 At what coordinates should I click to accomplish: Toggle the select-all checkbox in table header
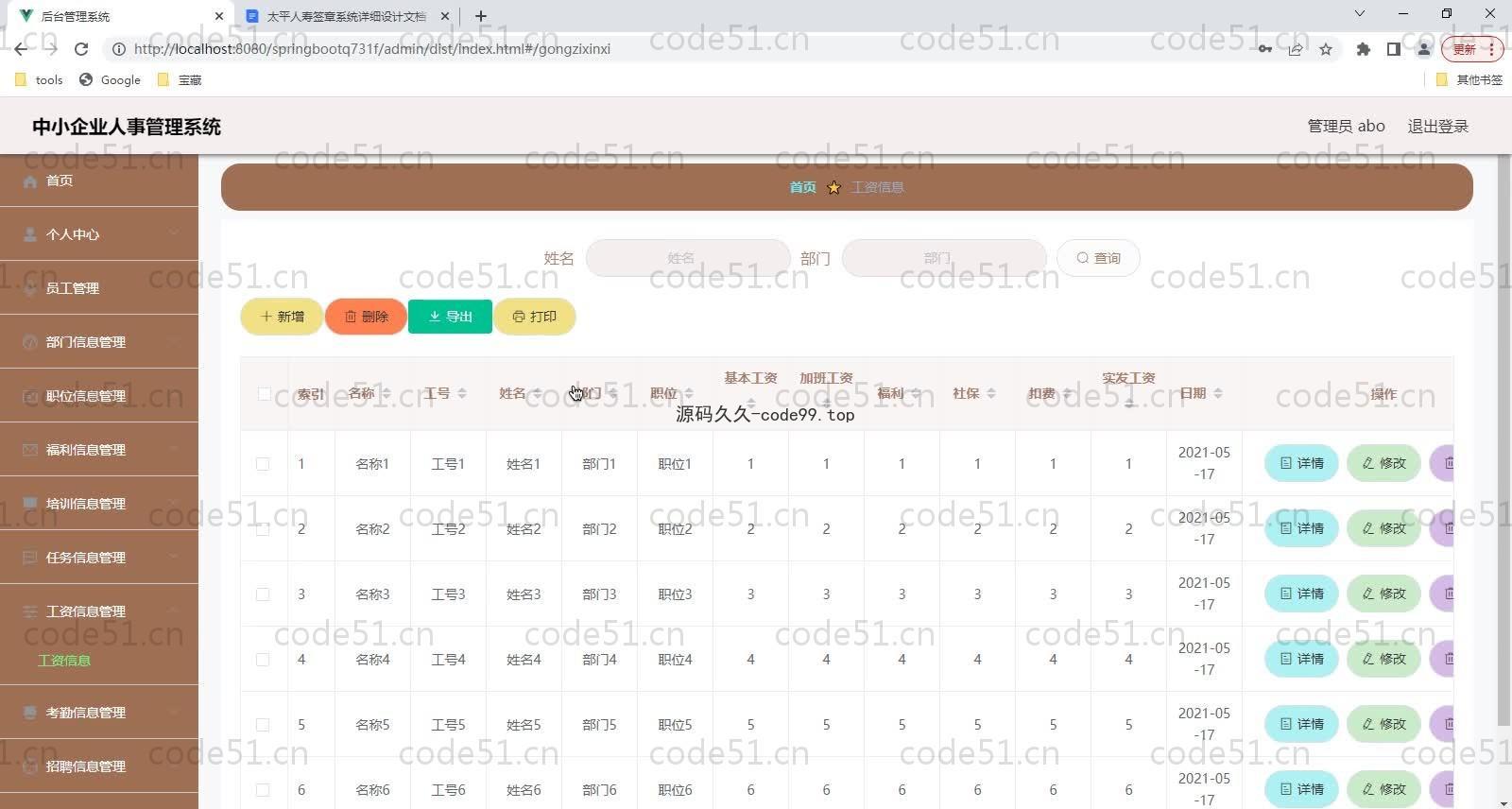click(264, 394)
